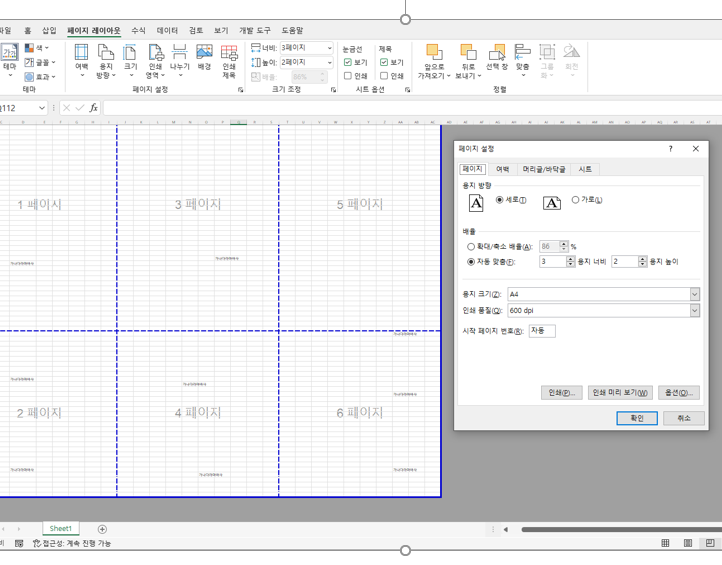Viewport: 722px width, 565px height.
Task: Select 세로 (Portrait) orientation radio
Action: 499,200
